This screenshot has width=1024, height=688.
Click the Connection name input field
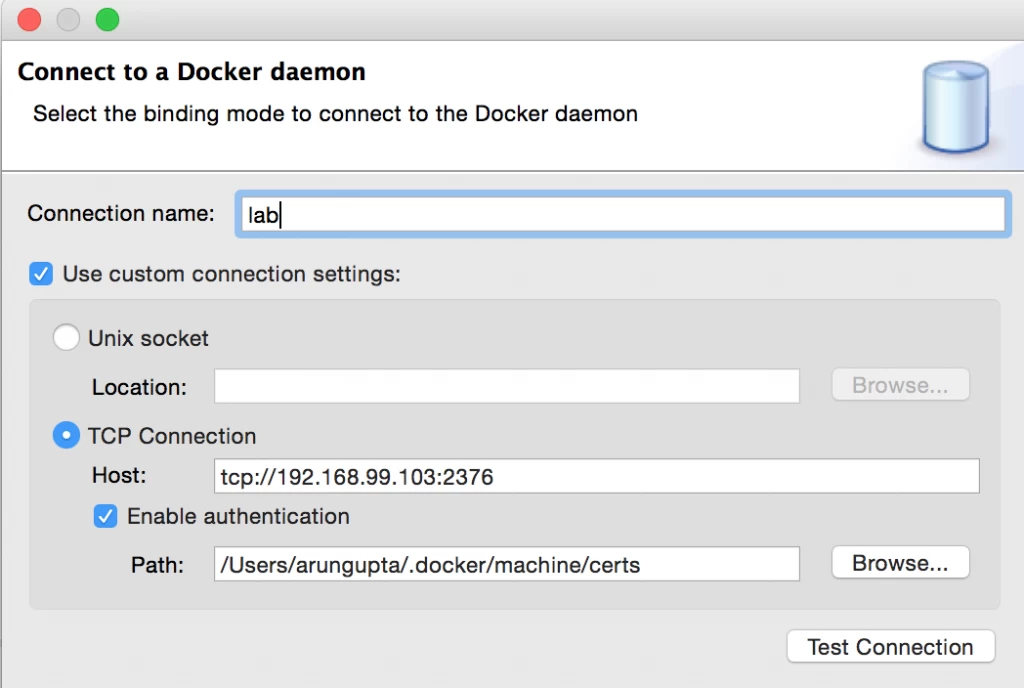click(623, 214)
